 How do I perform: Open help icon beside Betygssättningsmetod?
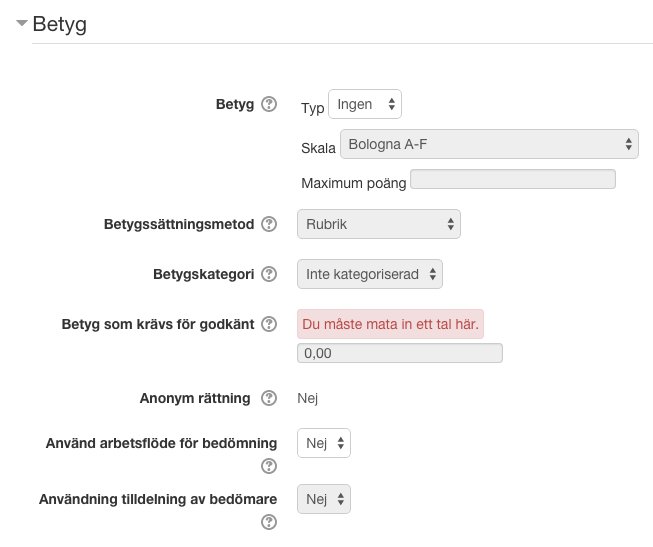click(269, 224)
